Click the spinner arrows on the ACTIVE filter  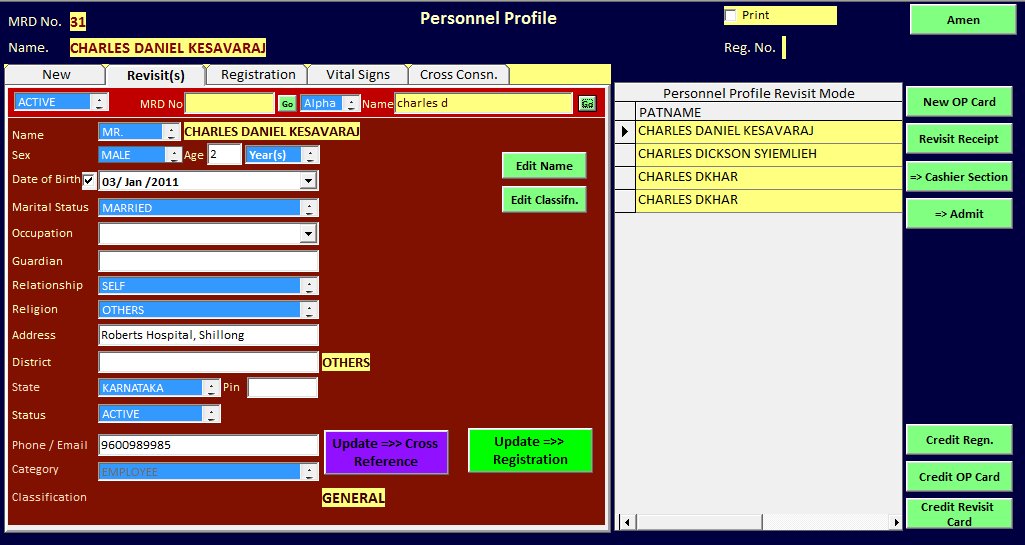tap(99, 102)
